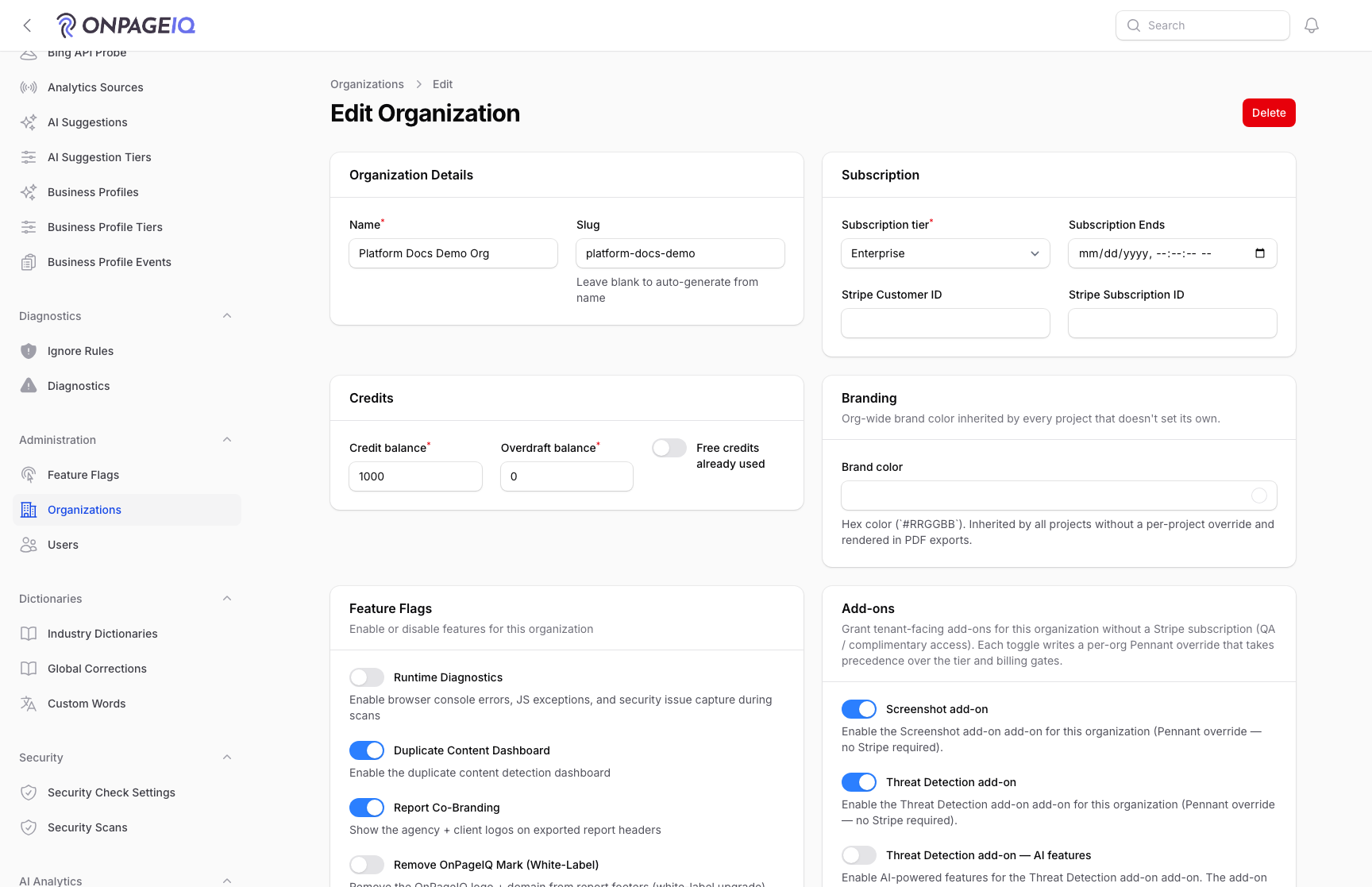Open calendar picker in Subscription Ends

[1260, 253]
